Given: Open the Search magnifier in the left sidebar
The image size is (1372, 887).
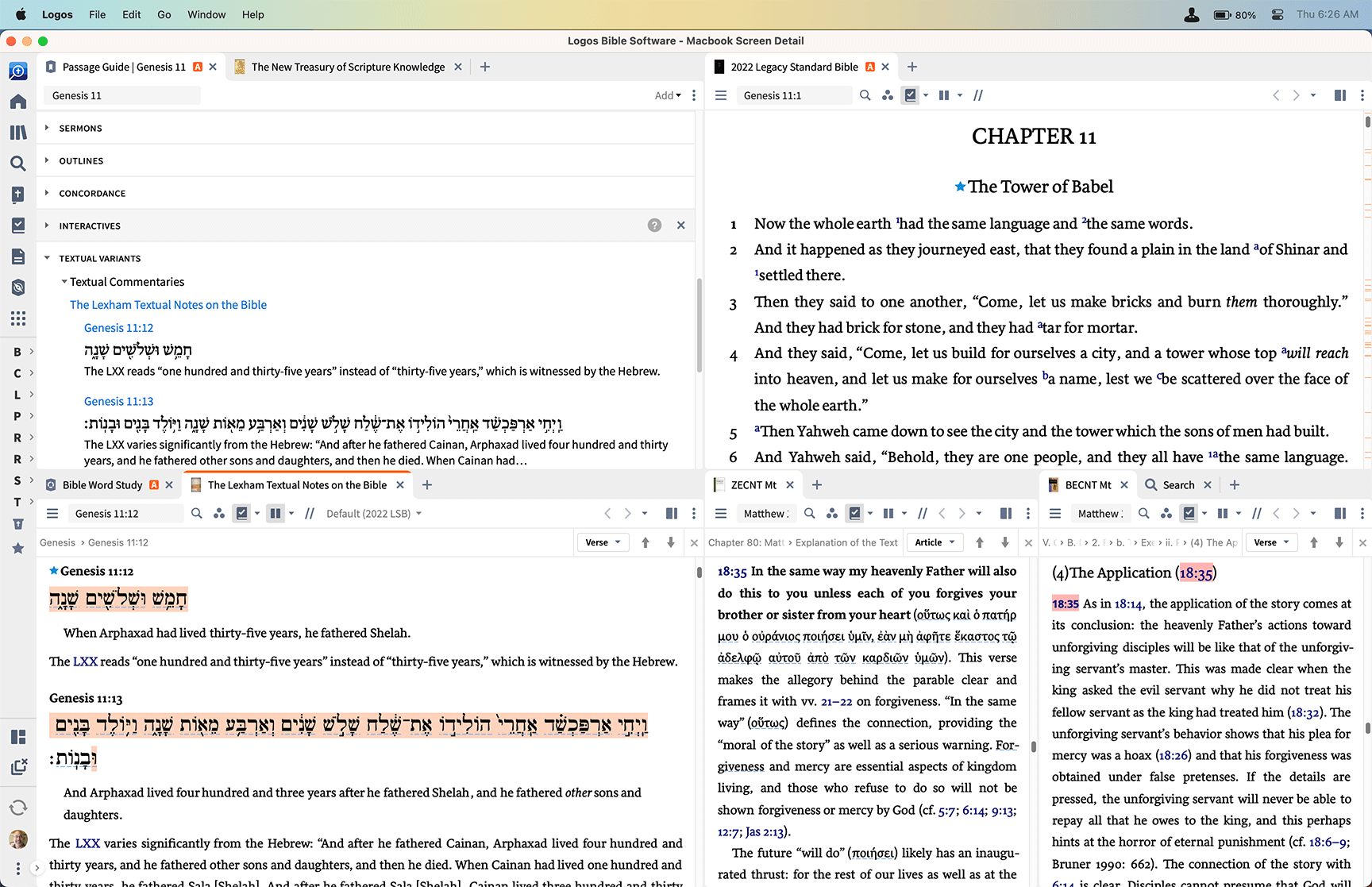Looking at the screenshot, I should 18,164.
